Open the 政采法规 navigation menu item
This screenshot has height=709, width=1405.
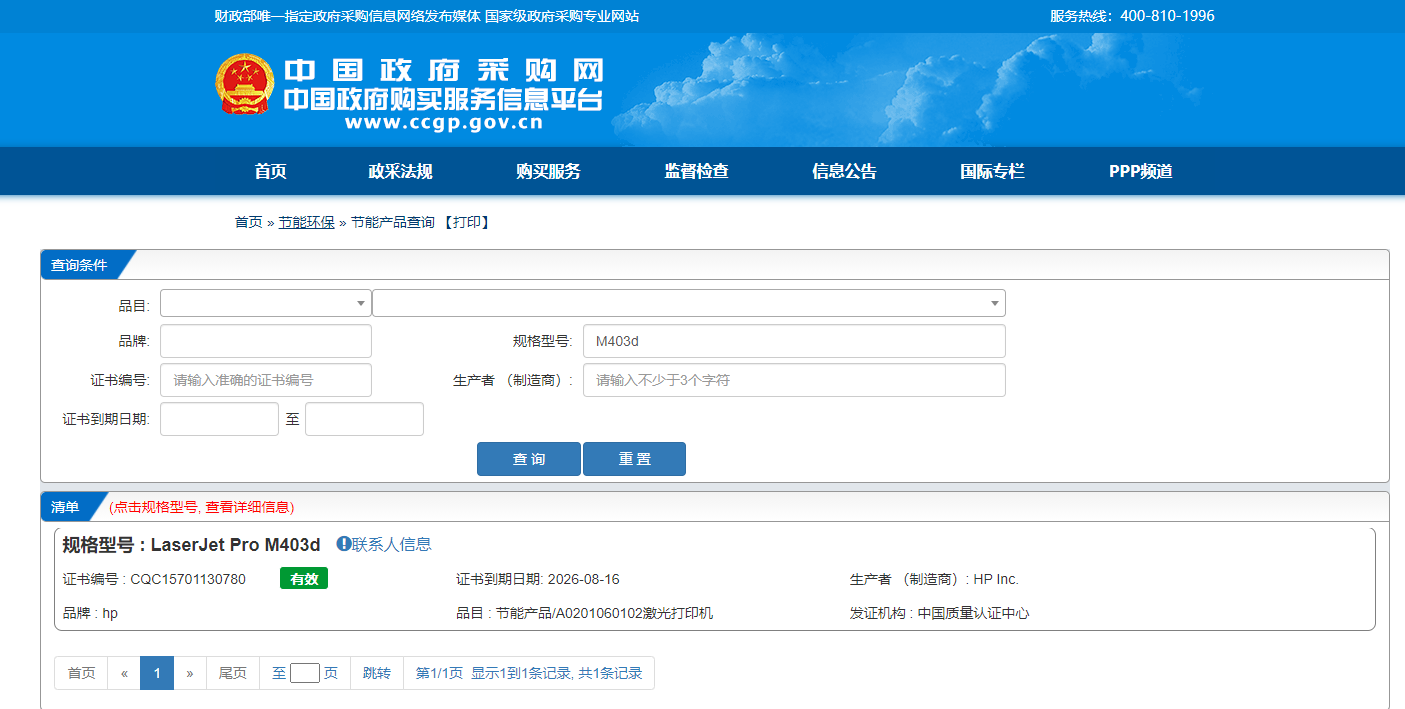(x=400, y=171)
